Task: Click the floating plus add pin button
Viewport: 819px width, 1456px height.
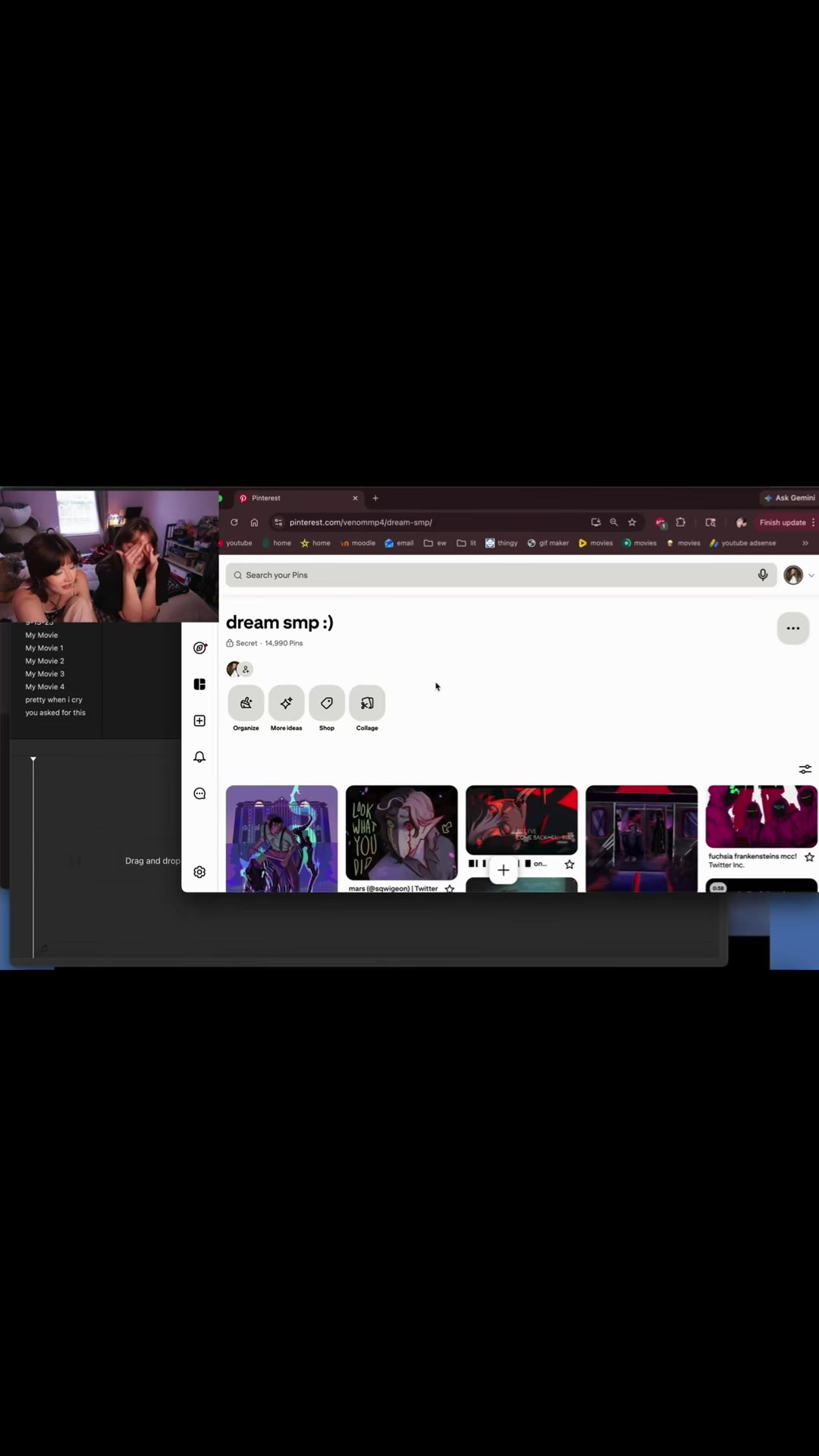Action: [x=504, y=870]
